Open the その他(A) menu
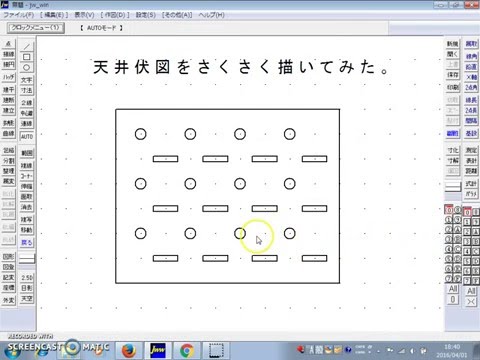This screenshot has height=360, width=480. (177, 15)
